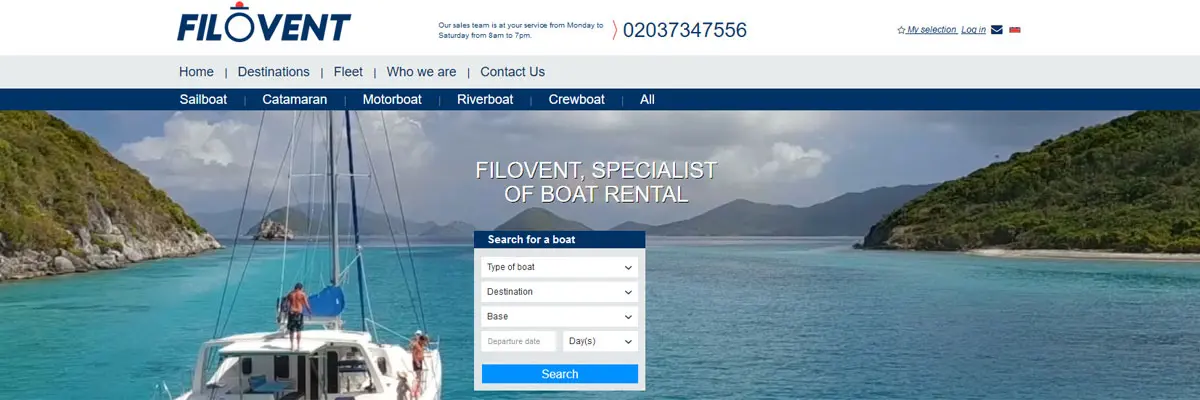The width and height of the screenshot is (1200, 400).
Task: Go to the Destinations menu
Action: (x=274, y=72)
